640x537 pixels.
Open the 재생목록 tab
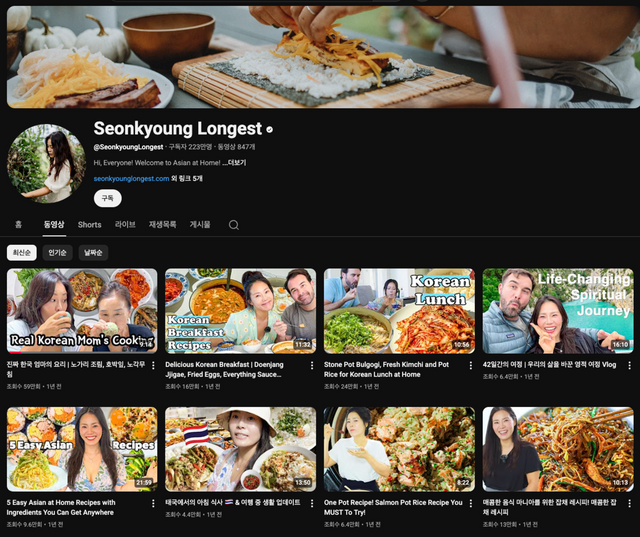click(162, 225)
